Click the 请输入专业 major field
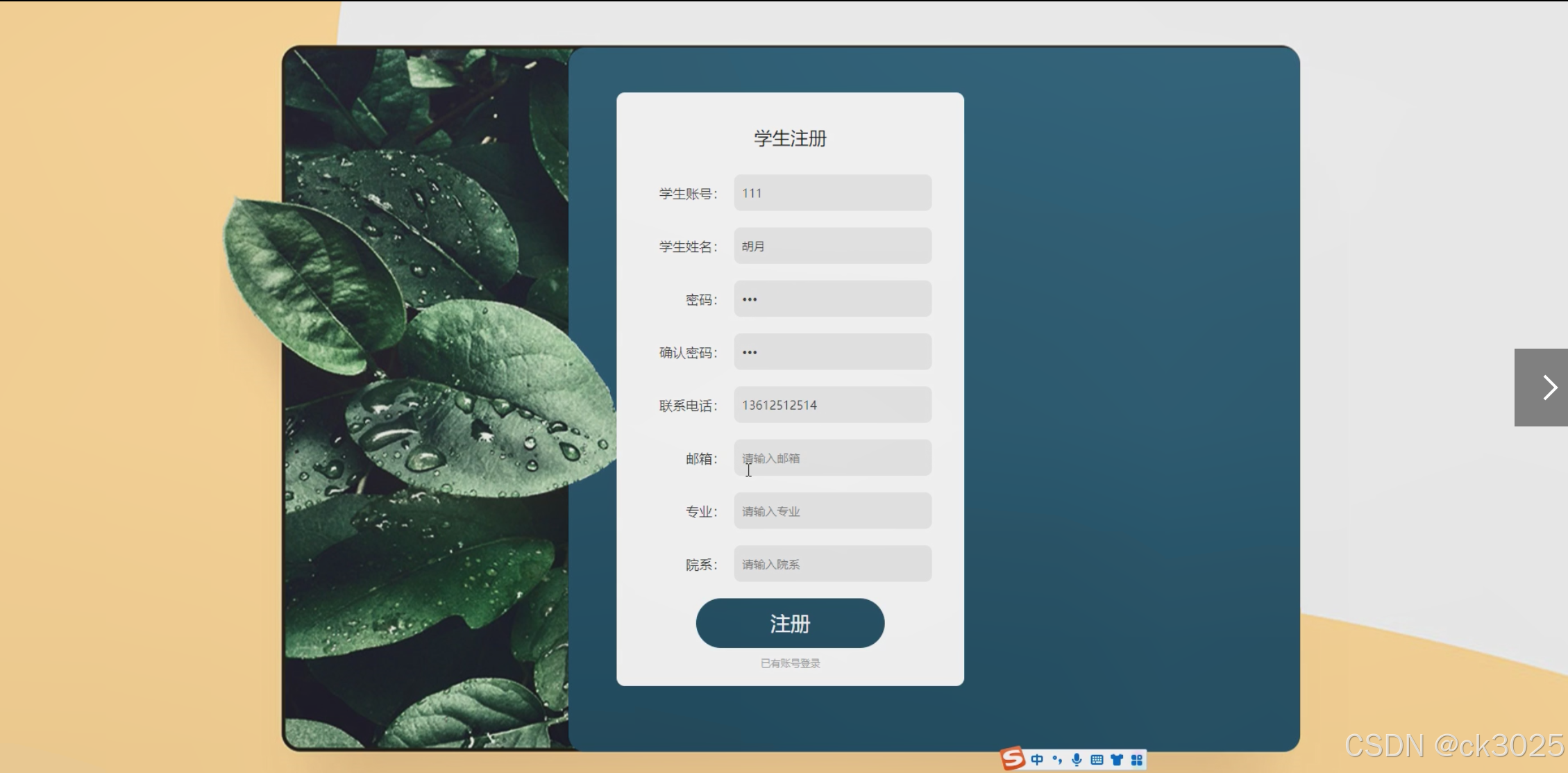 (x=832, y=511)
